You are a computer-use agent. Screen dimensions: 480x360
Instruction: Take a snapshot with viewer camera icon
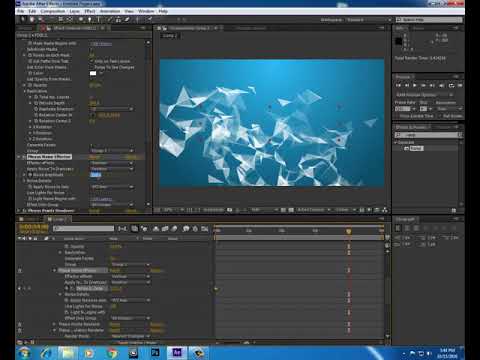230,210
